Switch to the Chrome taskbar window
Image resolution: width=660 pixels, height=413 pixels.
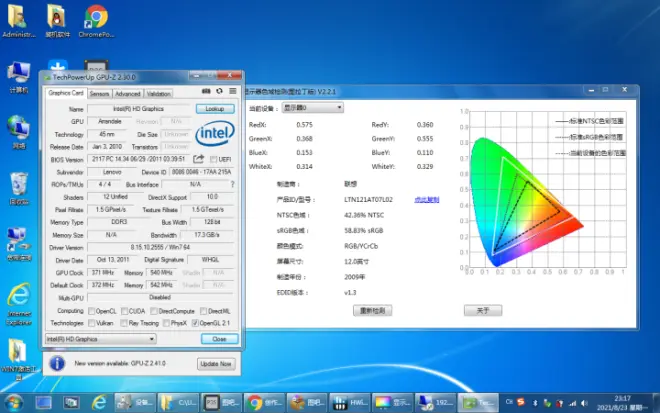(264, 403)
